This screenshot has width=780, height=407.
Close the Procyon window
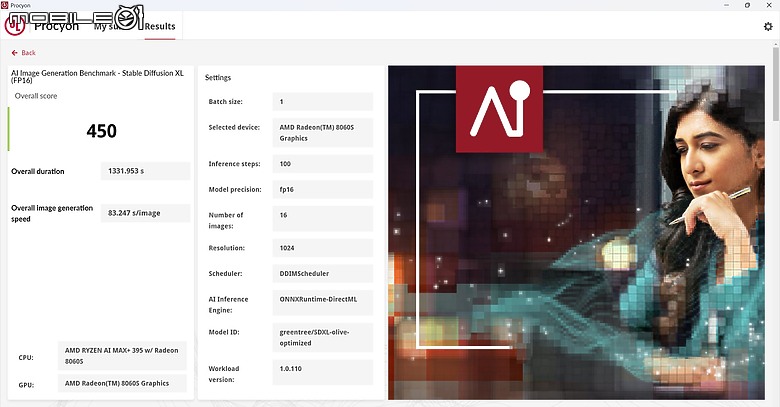(x=769, y=5)
